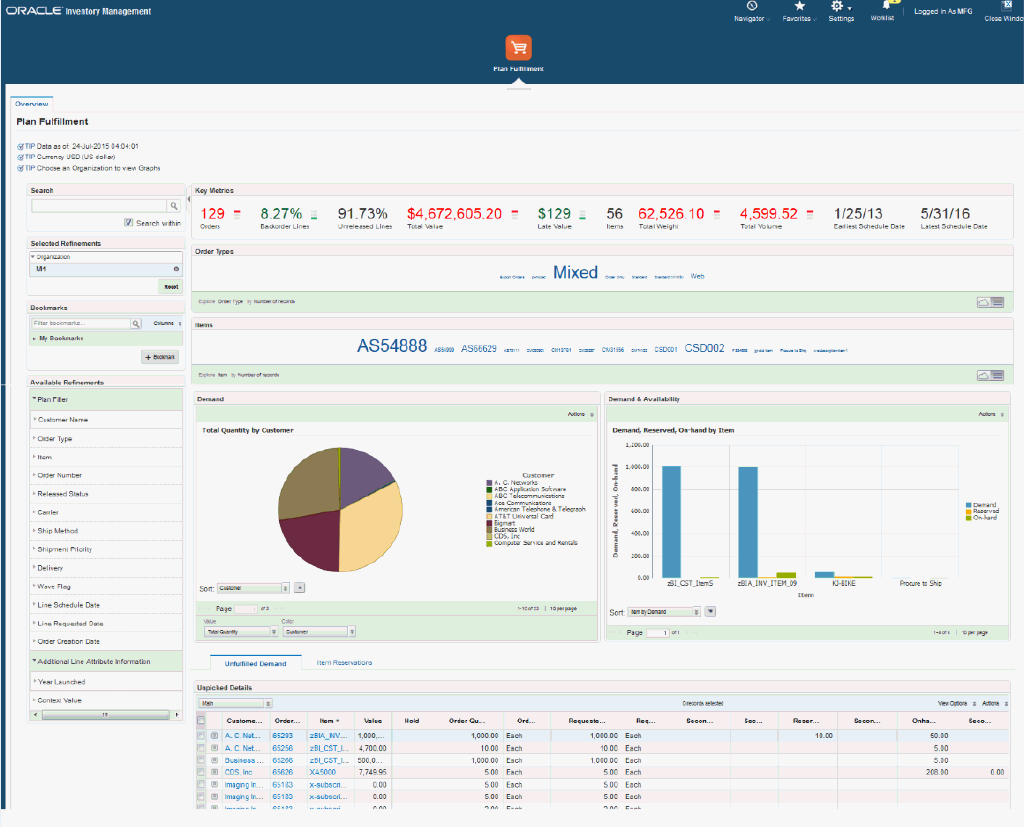Select checkbox for second 65183 row
The image size is (1024, 827).
(x=200, y=797)
